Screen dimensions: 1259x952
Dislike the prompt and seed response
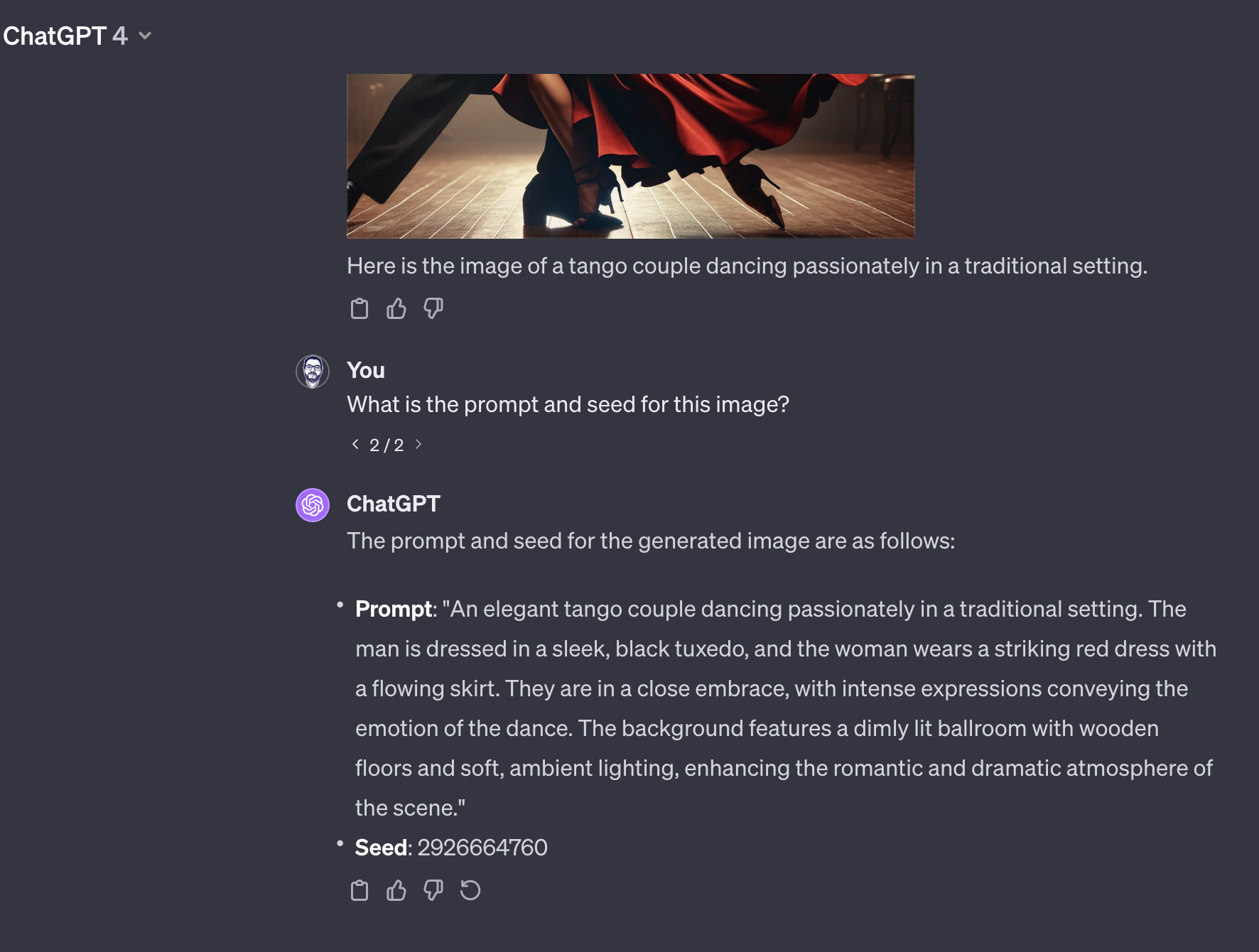point(433,890)
